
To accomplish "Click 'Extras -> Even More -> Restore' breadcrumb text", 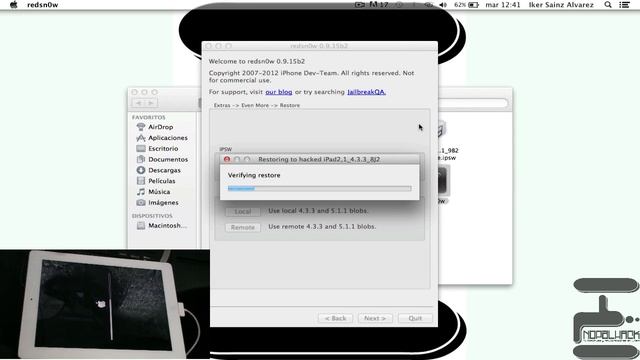I will coord(257,105).
